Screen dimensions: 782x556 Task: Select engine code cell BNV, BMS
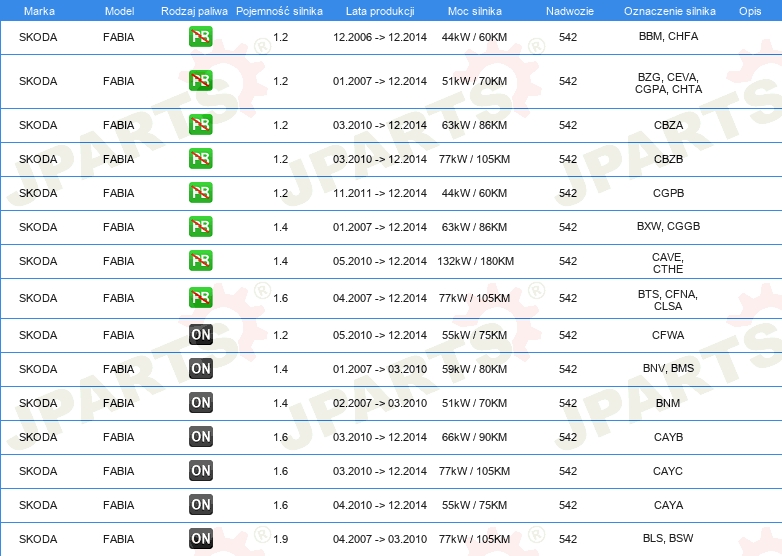pos(668,368)
